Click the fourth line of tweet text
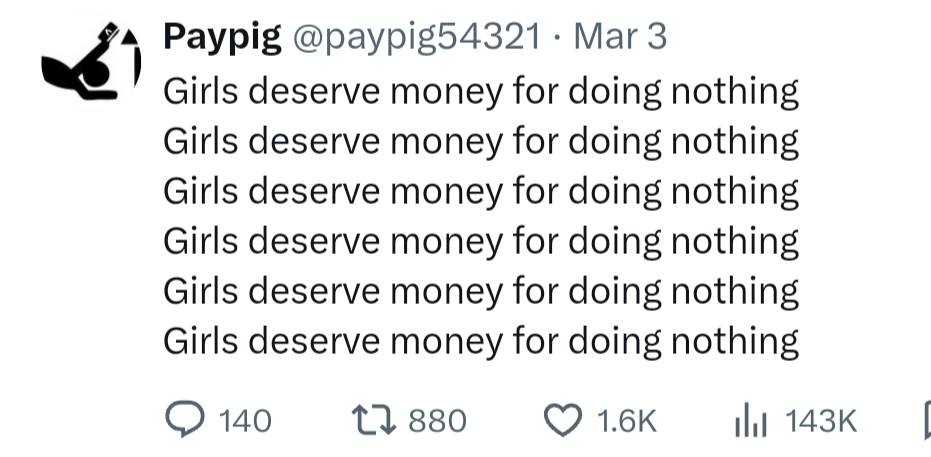The height and width of the screenshot is (457, 931). tap(480, 241)
